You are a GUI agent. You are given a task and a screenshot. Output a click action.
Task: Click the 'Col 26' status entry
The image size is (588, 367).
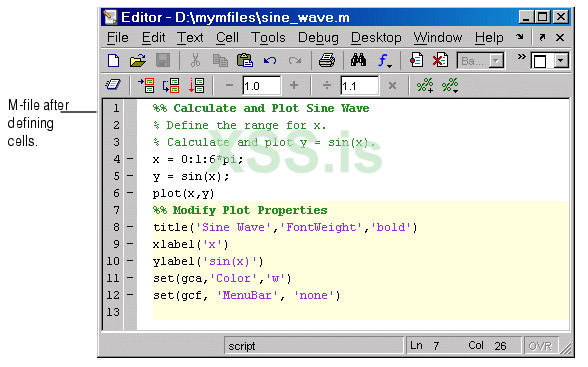pyautogui.click(x=487, y=345)
